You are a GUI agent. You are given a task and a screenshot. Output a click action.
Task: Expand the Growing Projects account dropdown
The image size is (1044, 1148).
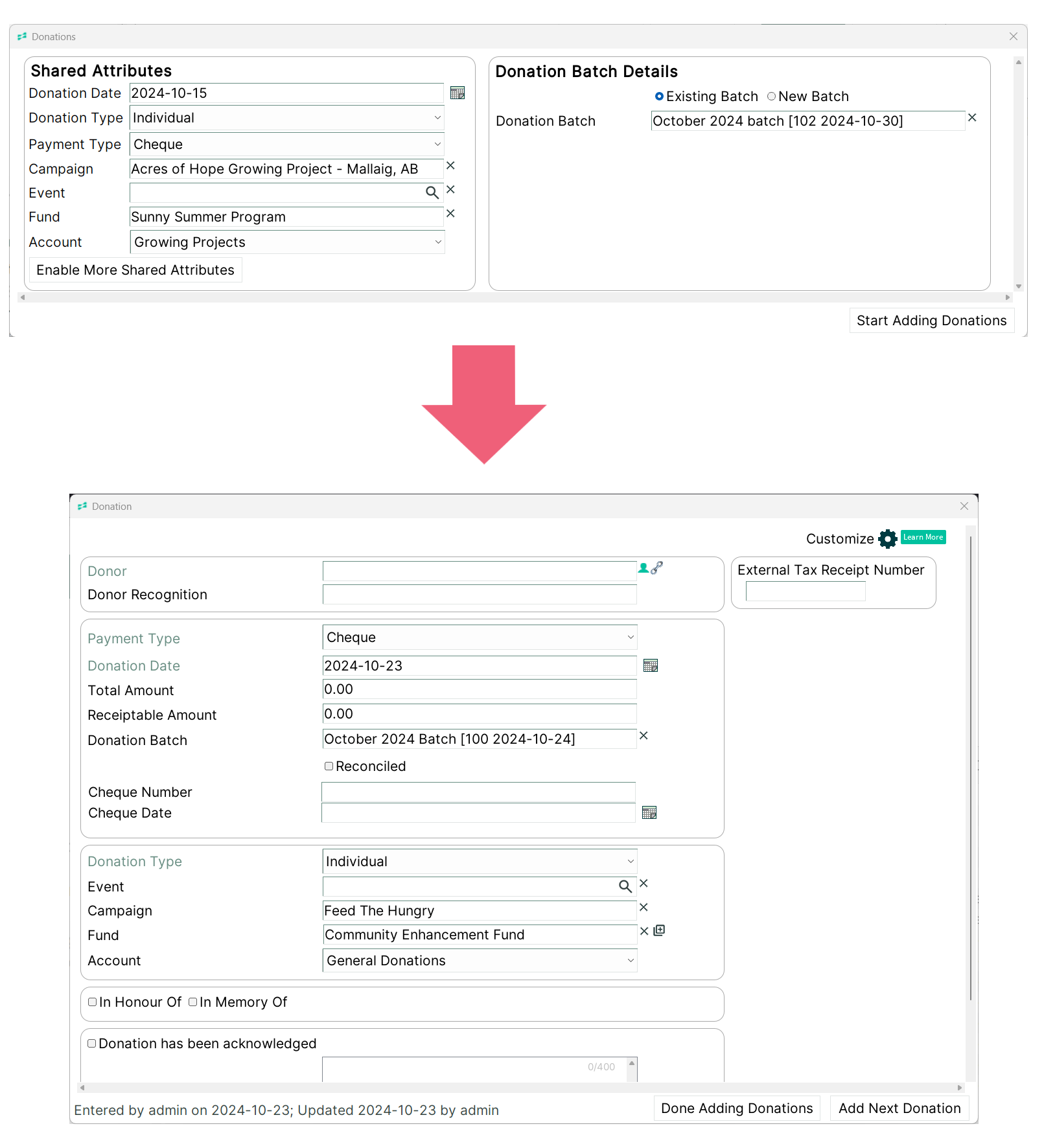point(288,242)
